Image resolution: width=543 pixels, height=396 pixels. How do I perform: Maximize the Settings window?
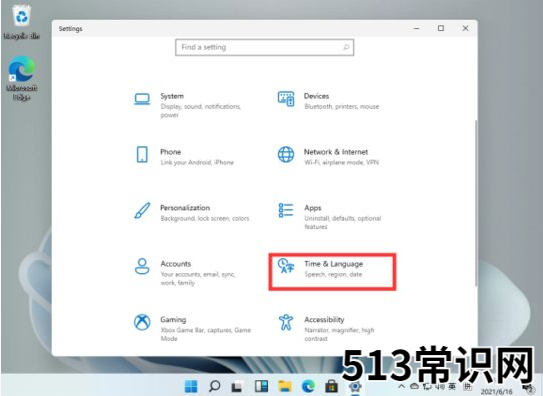point(440,28)
